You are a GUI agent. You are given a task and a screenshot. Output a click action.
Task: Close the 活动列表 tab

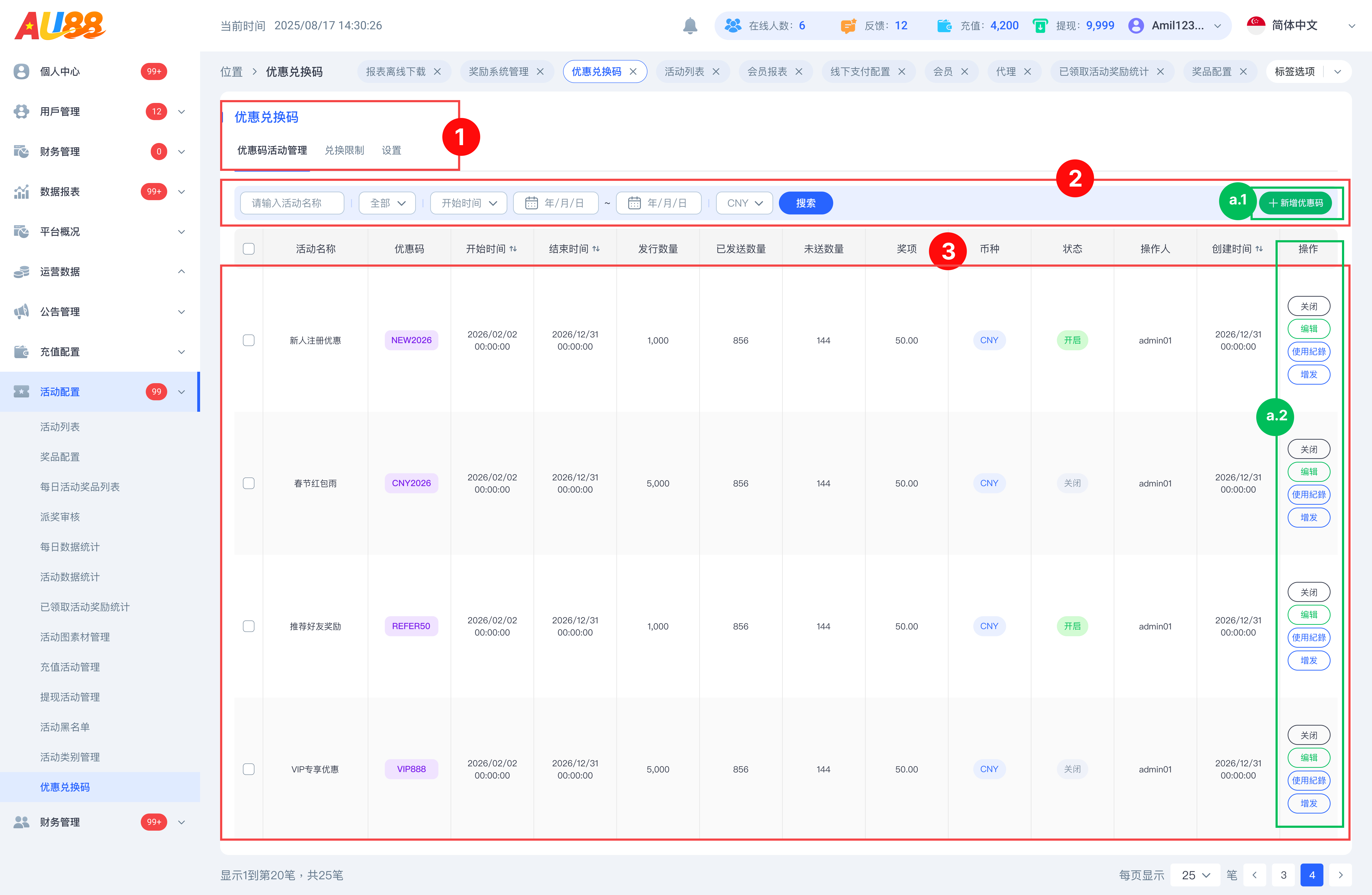[x=716, y=71]
